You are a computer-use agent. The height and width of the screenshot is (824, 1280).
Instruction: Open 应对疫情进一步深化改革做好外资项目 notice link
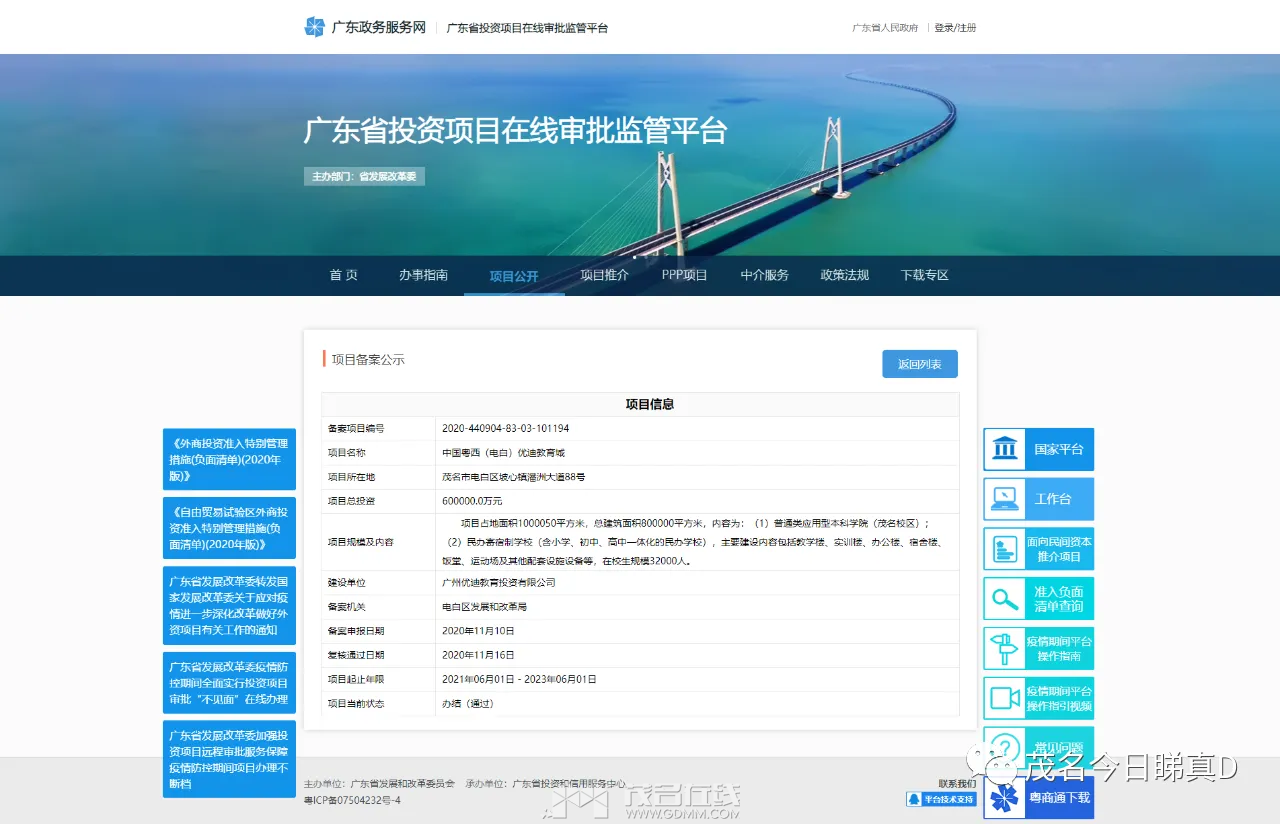coord(229,606)
